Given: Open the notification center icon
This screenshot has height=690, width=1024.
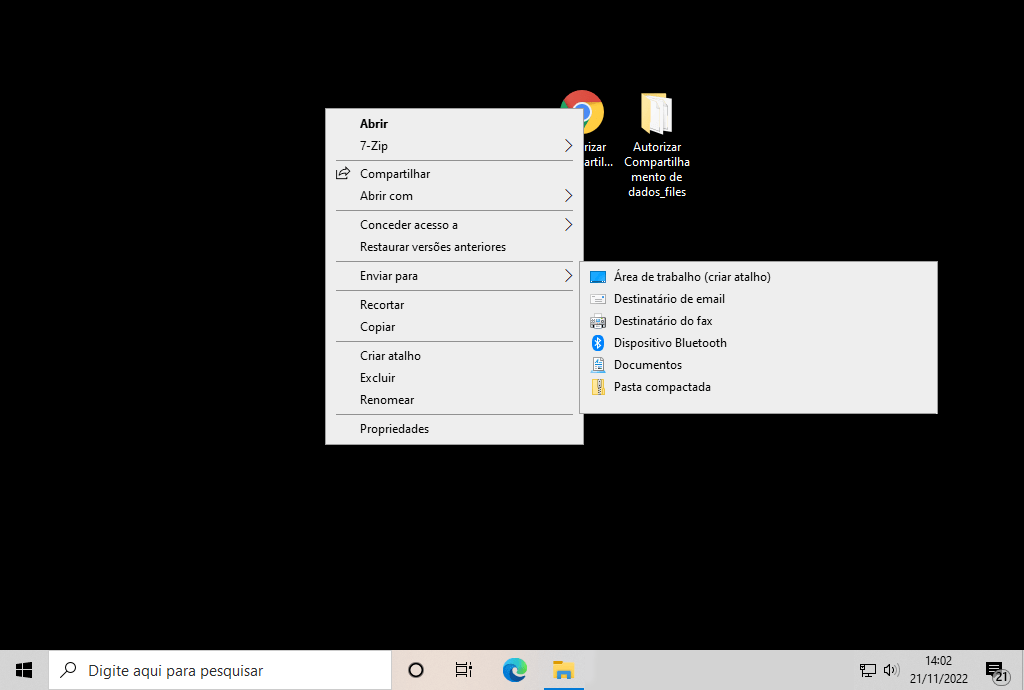Looking at the screenshot, I should [x=995, y=670].
